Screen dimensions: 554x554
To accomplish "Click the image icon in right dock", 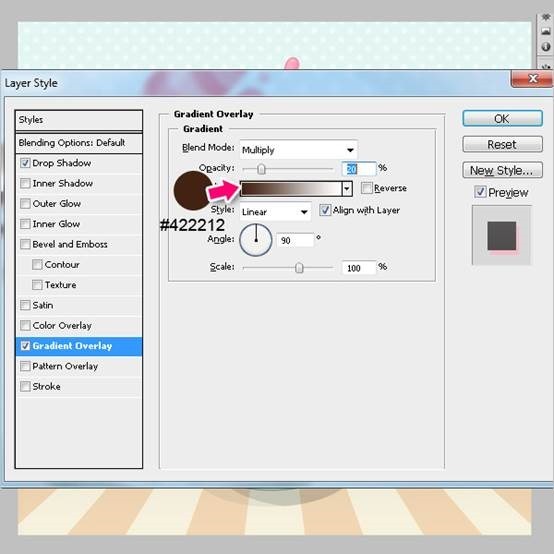I will click(x=546, y=31).
